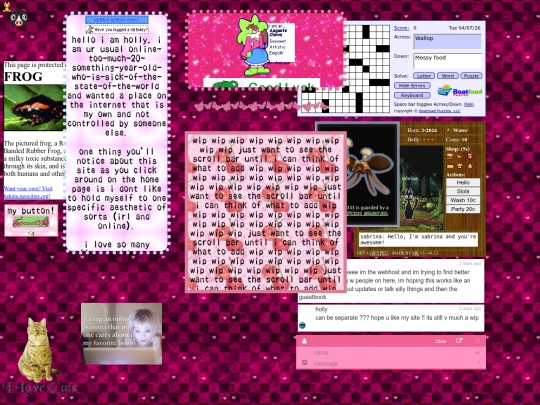Screen dimensions: 540x405
Task: Click 'Have you hugged a old today?' badge
Action: coord(117,30)
